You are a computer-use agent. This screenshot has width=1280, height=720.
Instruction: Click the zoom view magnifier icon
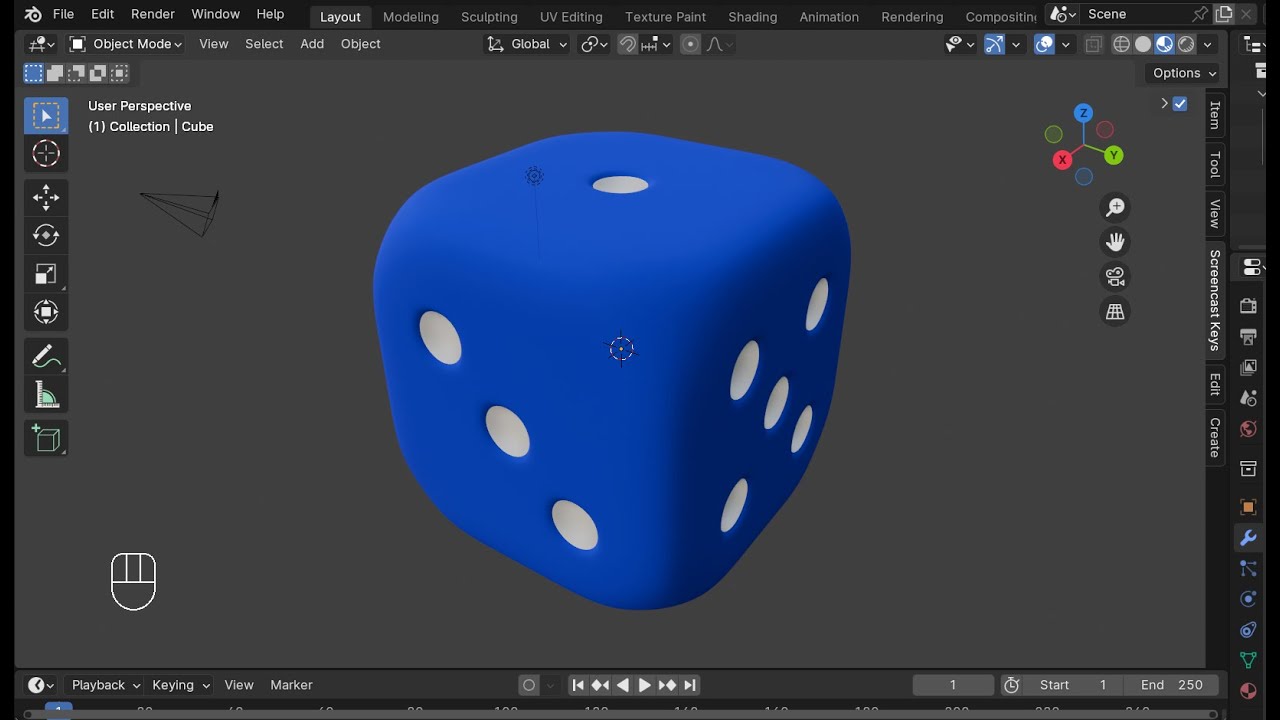[1115, 207]
